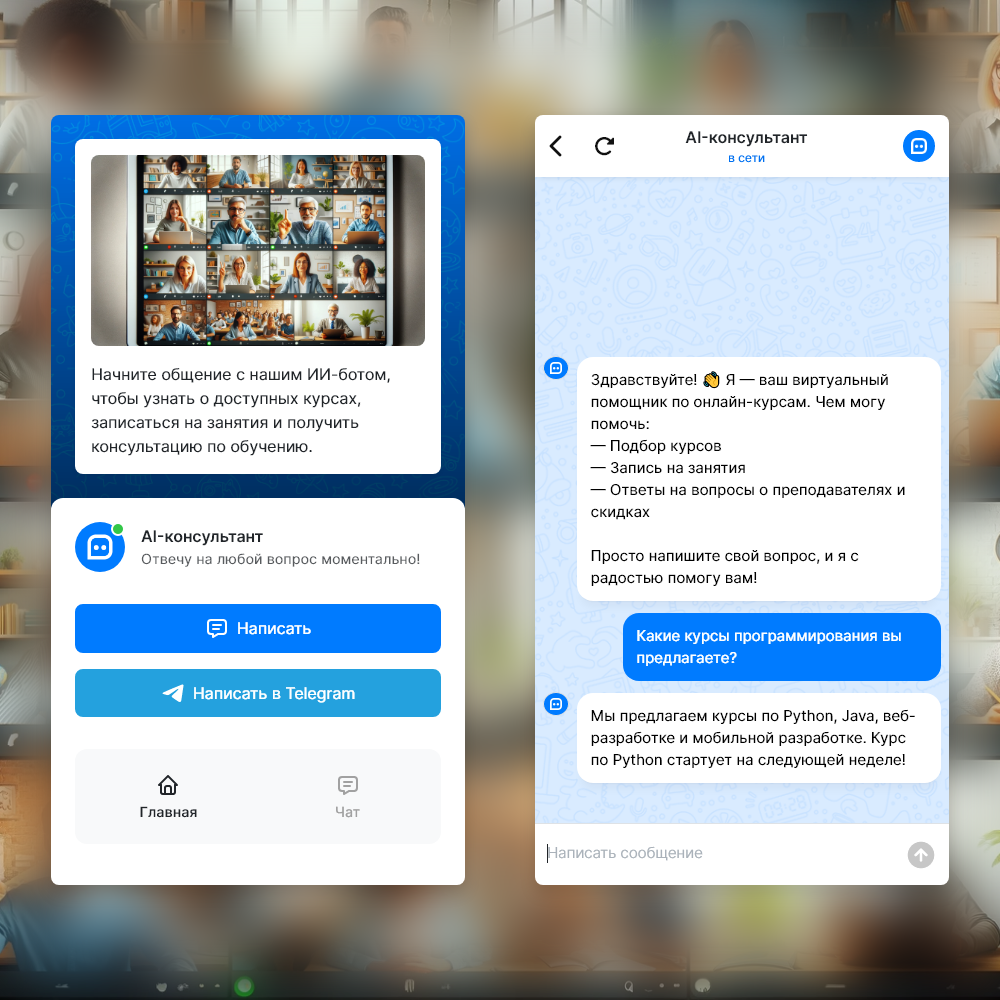Go back using the chat header arrow
This screenshot has width=1000, height=1000.
coord(556,146)
